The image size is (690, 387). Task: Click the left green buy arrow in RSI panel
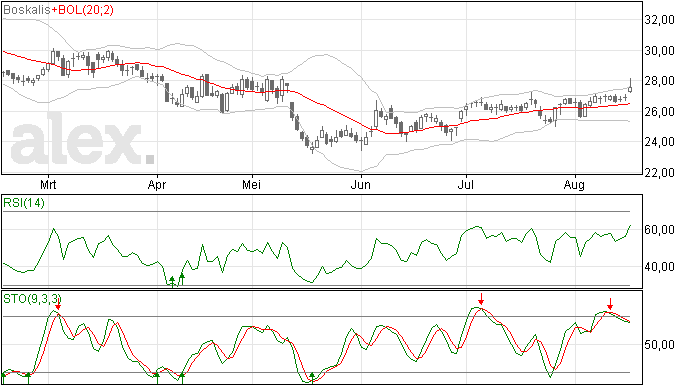click(x=172, y=281)
